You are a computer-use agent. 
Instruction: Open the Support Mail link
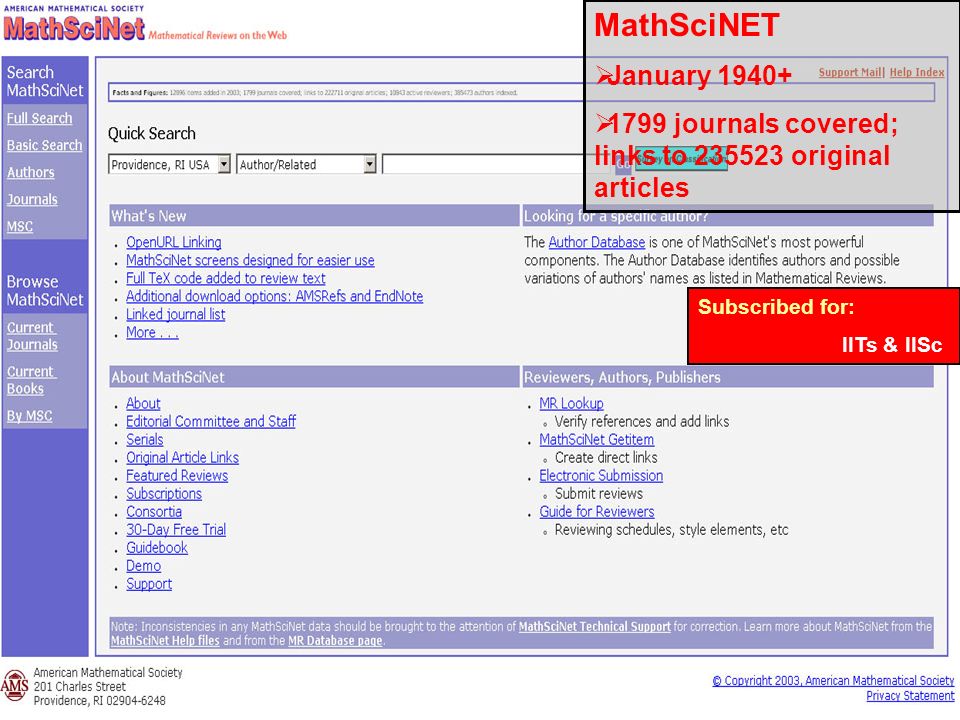pos(850,72)
